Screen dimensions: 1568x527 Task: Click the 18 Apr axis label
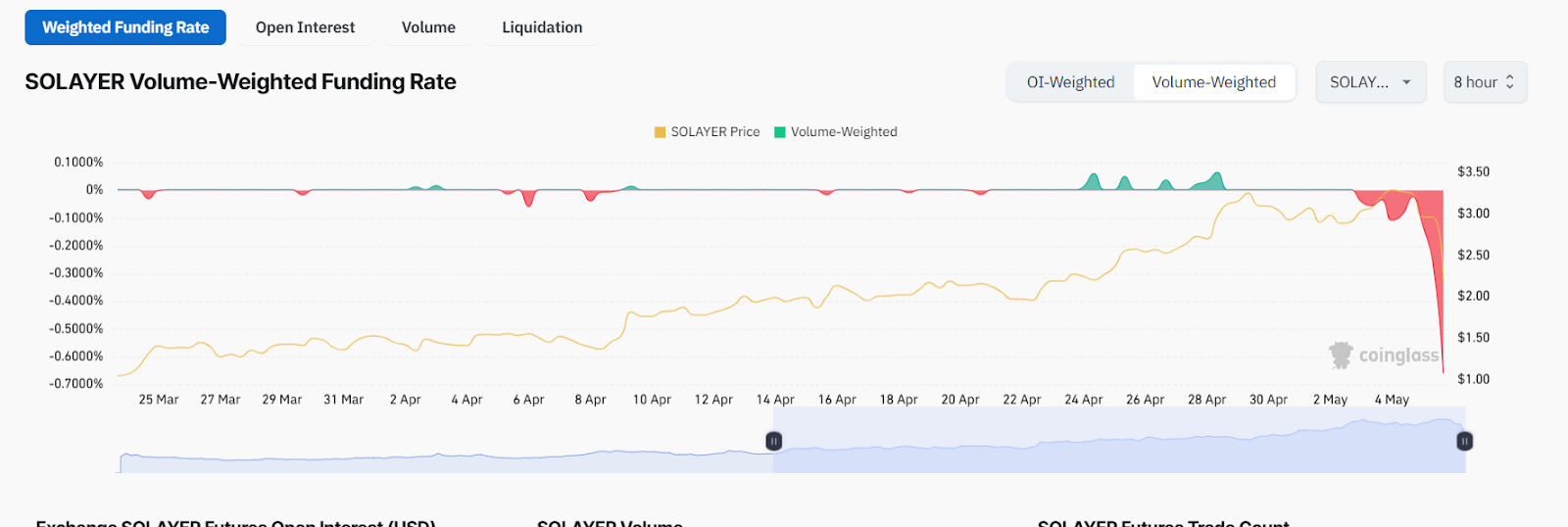click(899, 400)
